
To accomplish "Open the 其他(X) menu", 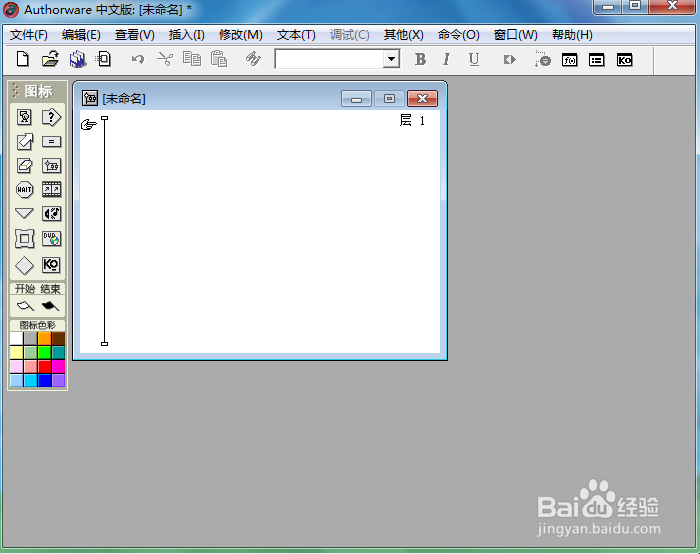I will [x=404, y=35].
